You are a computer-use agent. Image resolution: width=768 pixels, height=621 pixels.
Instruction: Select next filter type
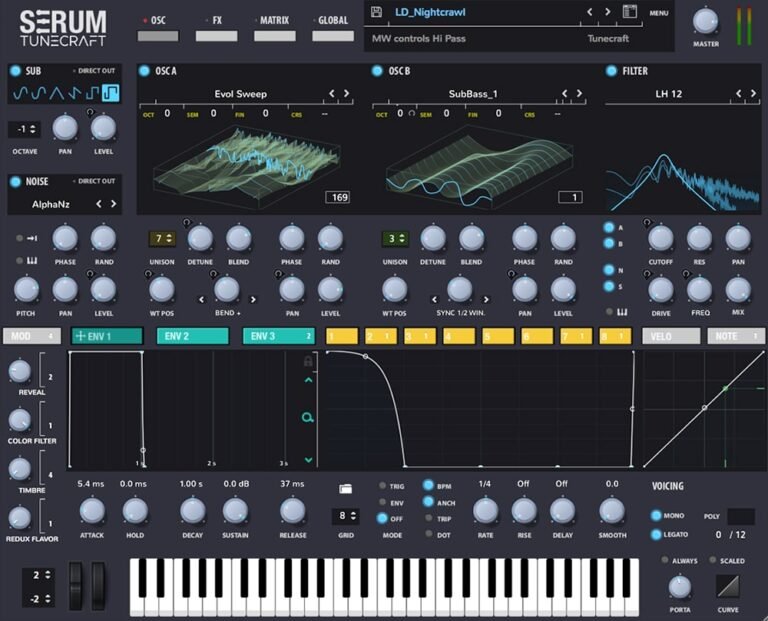point(753,93)
